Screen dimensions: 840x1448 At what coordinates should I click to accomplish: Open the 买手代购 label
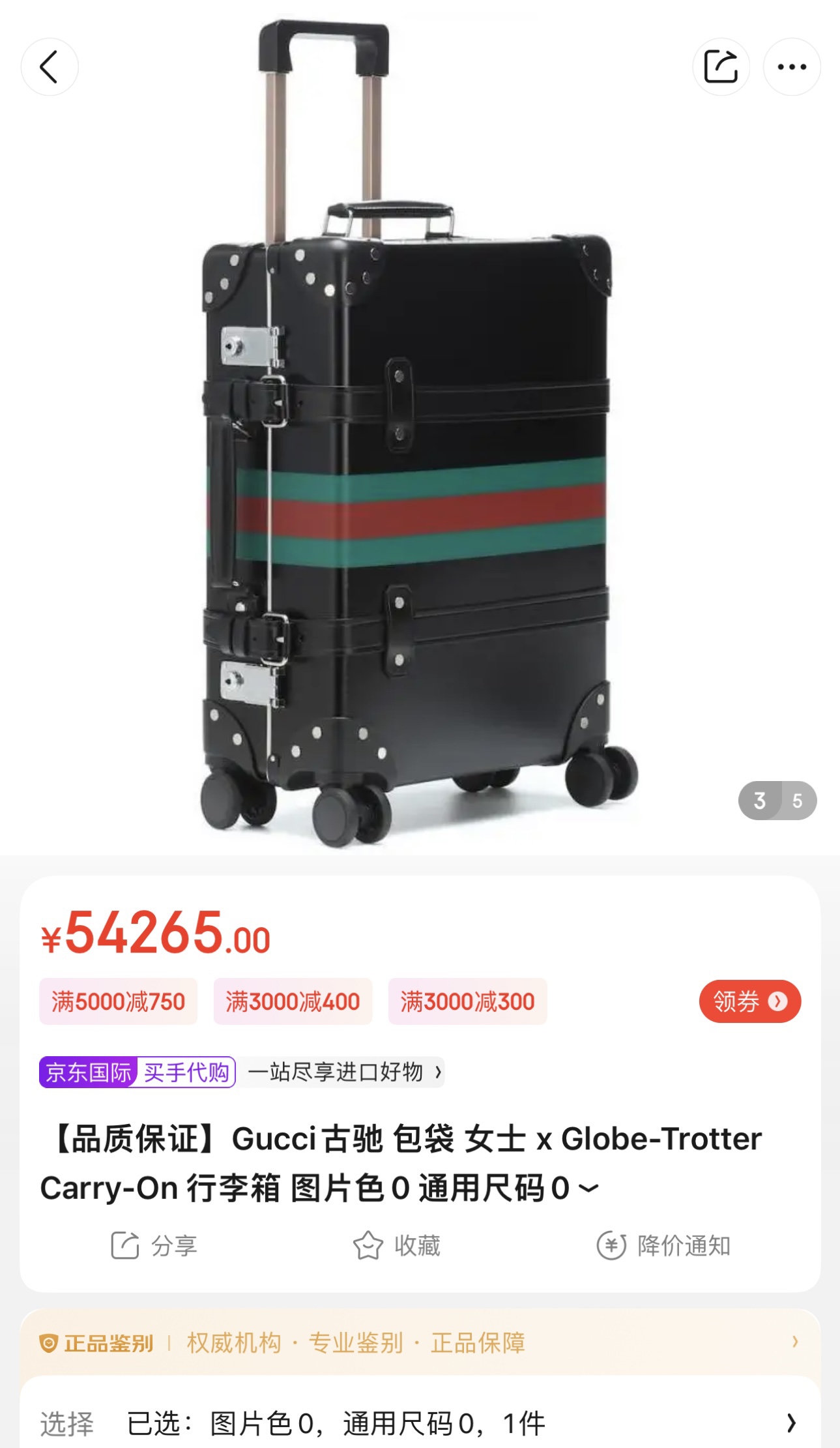186,1072
